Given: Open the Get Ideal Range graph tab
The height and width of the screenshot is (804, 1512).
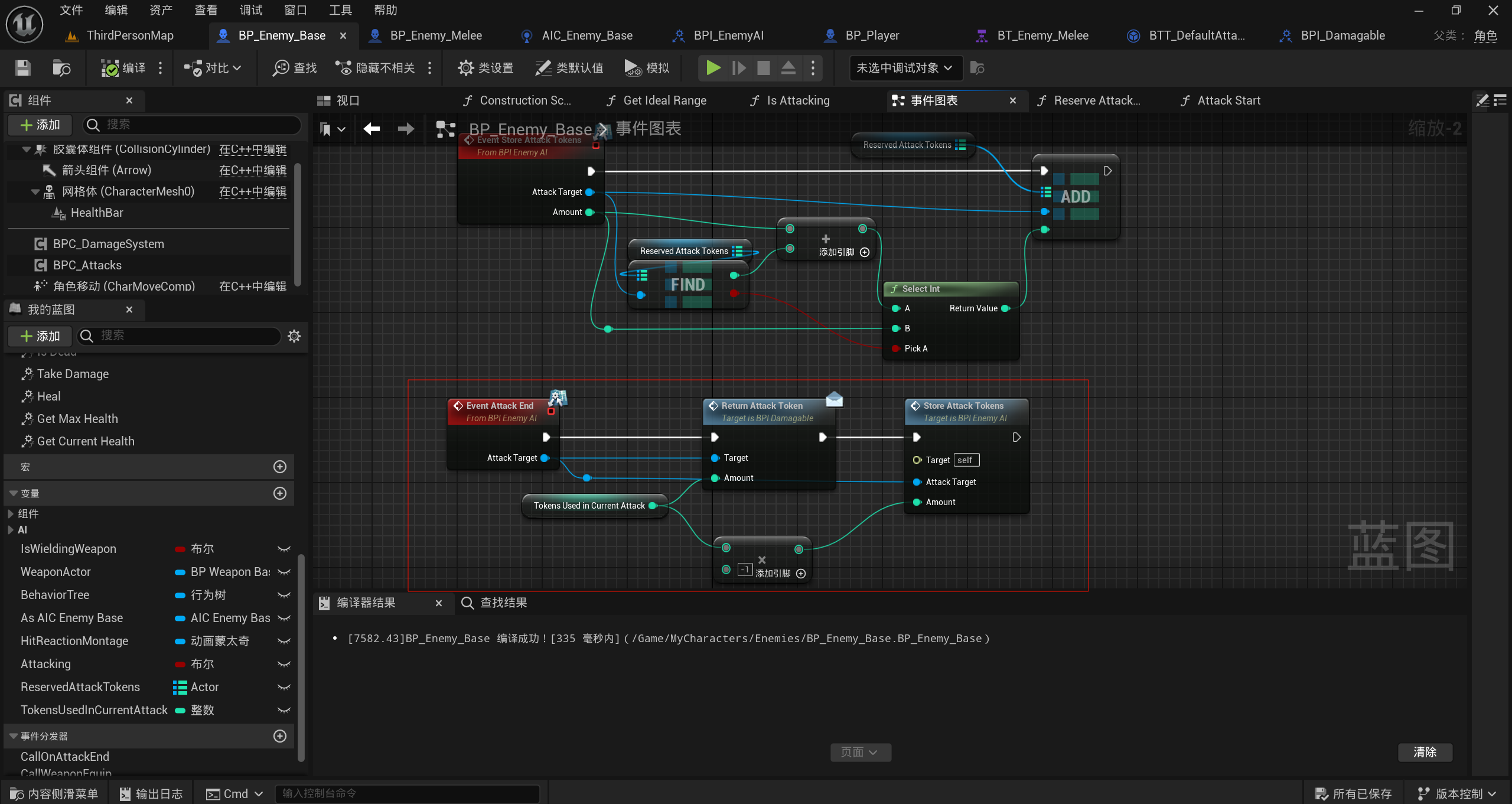Looking at the screenshot, I should (x=664, y=100).
